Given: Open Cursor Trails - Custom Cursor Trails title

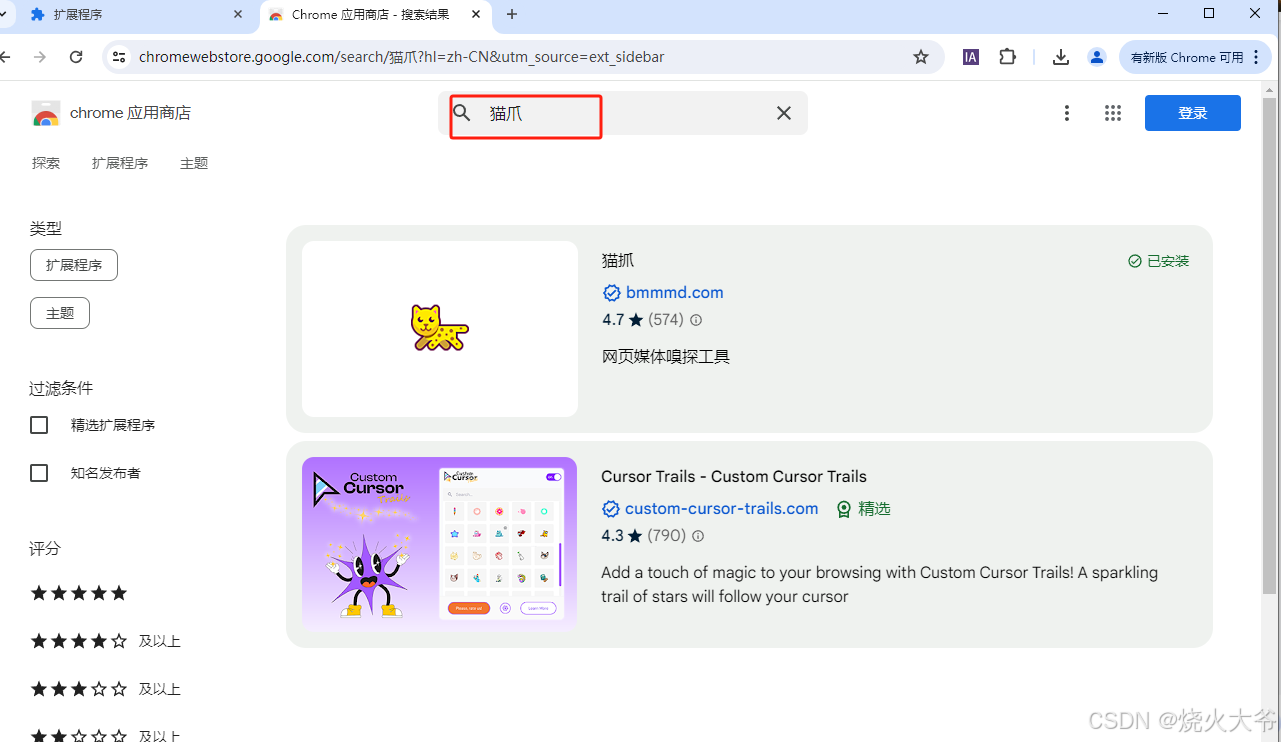Looking at the screenshot, I should click(x=734, y=477).
